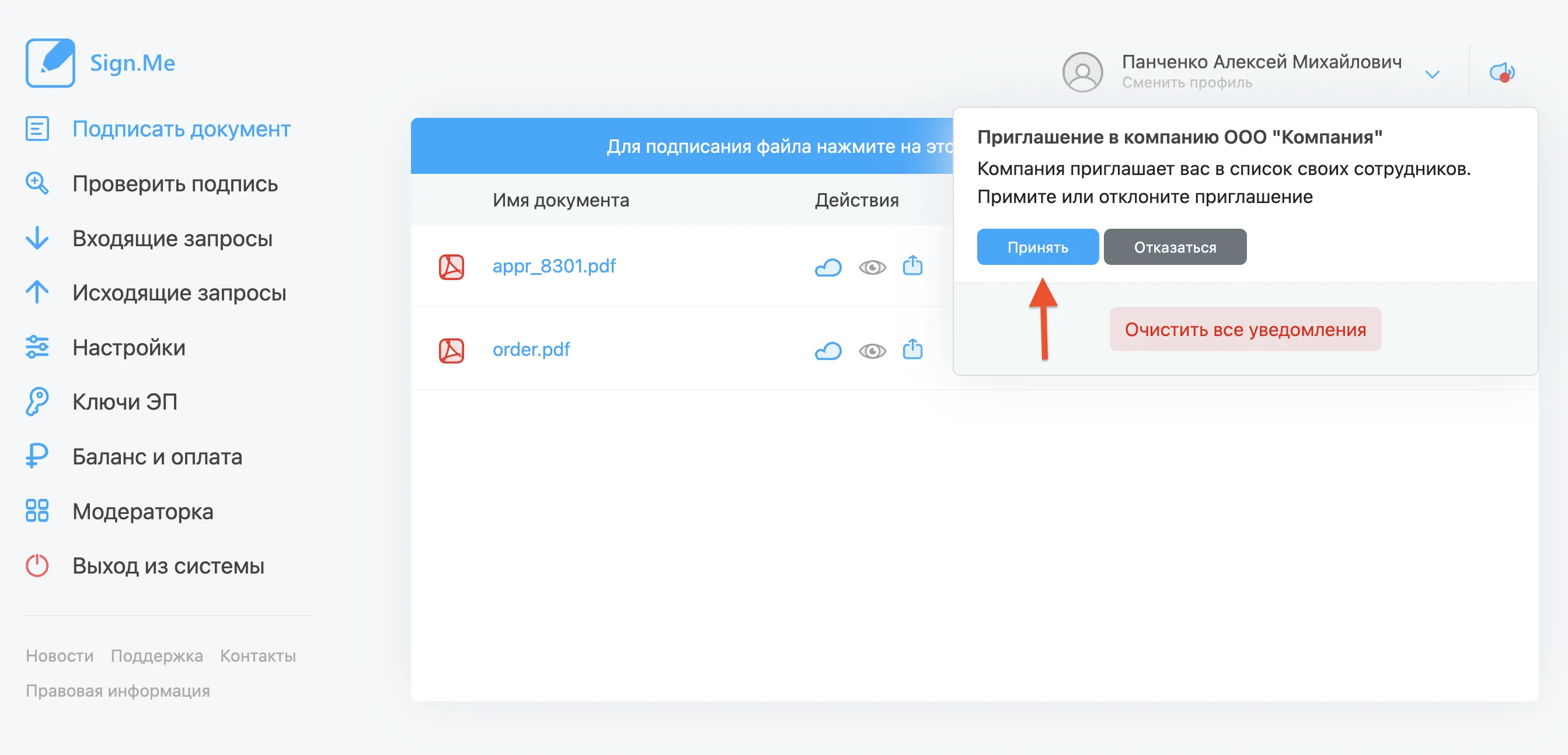Click the ruble icon beside Баланс и оплата
Screen dimensions: 1568x755
(x=37, y=456)
